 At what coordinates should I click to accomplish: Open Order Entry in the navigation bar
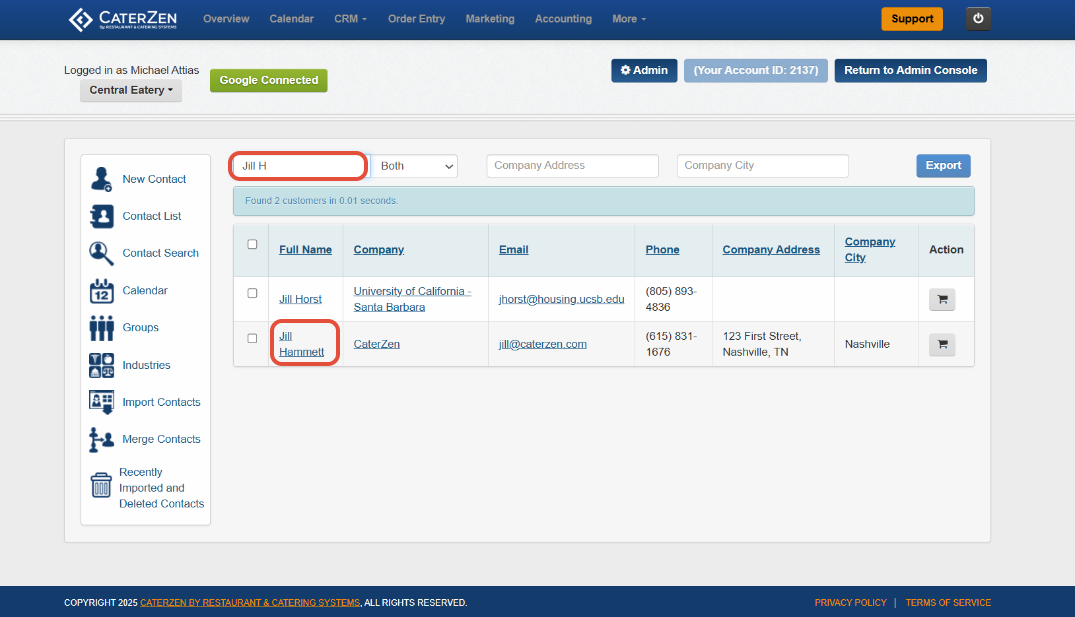tap(416, 19)
